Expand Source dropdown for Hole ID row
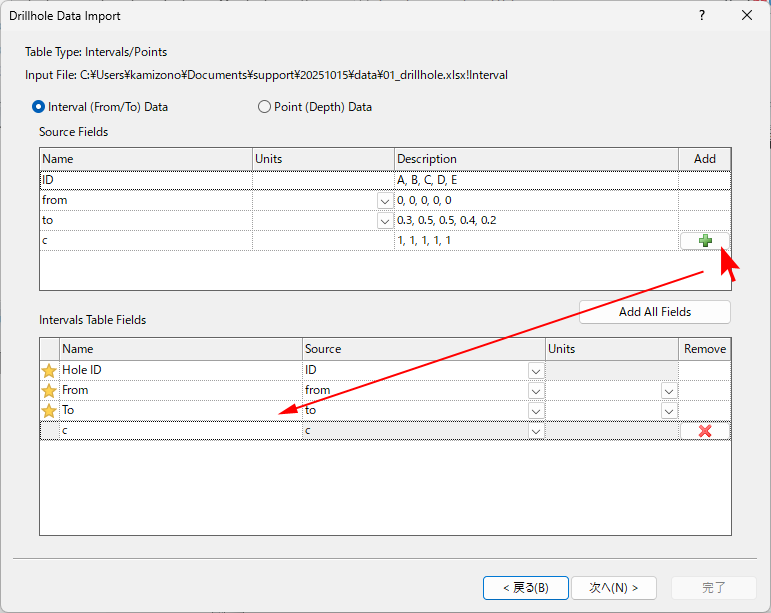Viewport: 771px width, 613px height. tap(536, 371)
